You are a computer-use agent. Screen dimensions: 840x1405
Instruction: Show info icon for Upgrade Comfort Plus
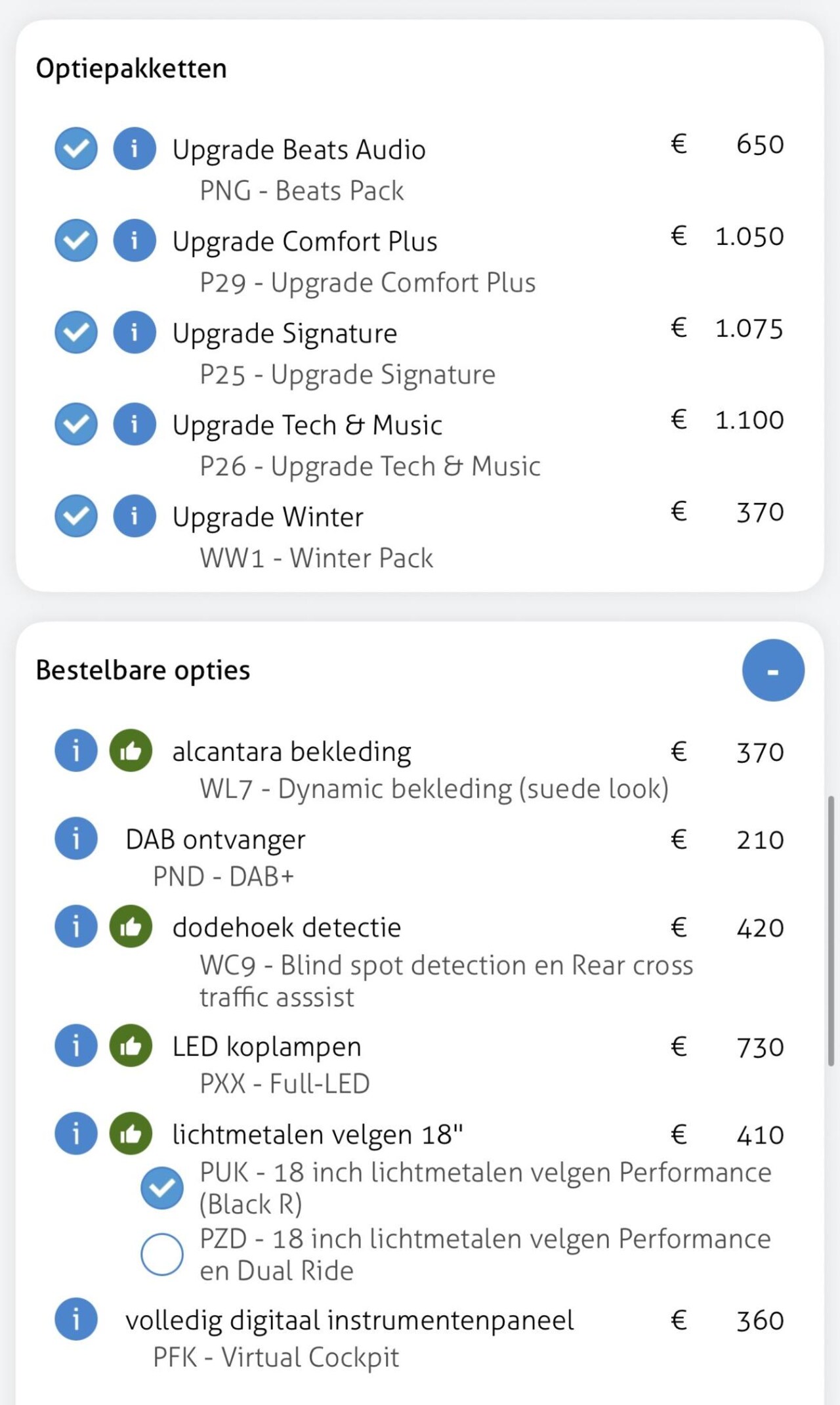pos(135,240)
